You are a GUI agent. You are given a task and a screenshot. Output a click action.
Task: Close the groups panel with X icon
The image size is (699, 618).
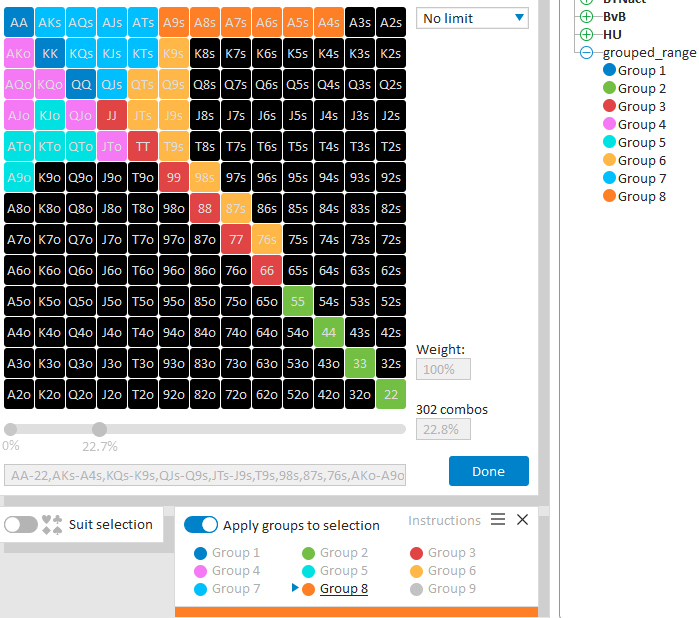click(x=522, y=520)
